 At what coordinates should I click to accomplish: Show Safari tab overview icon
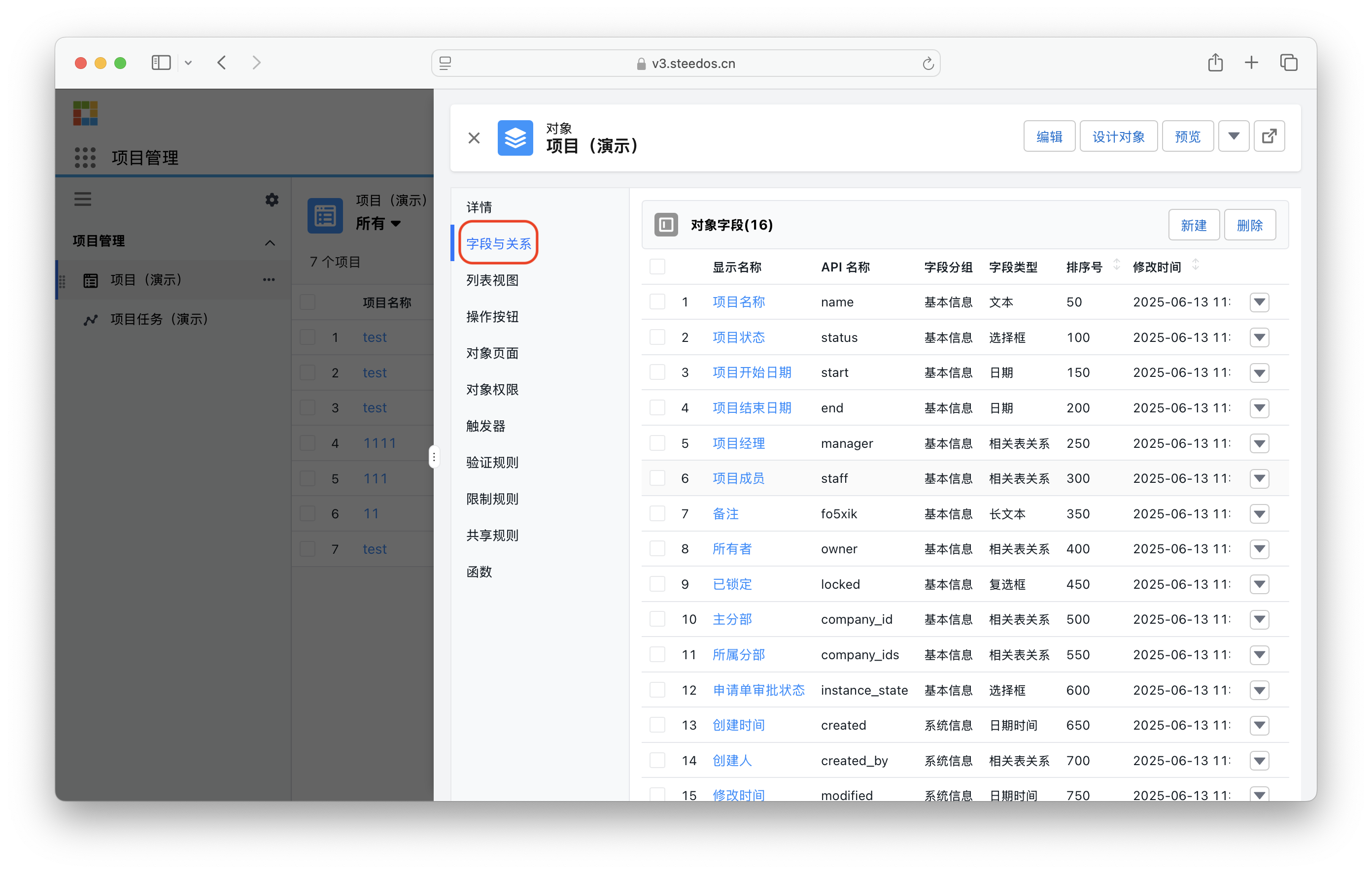tap(1288, 63)
